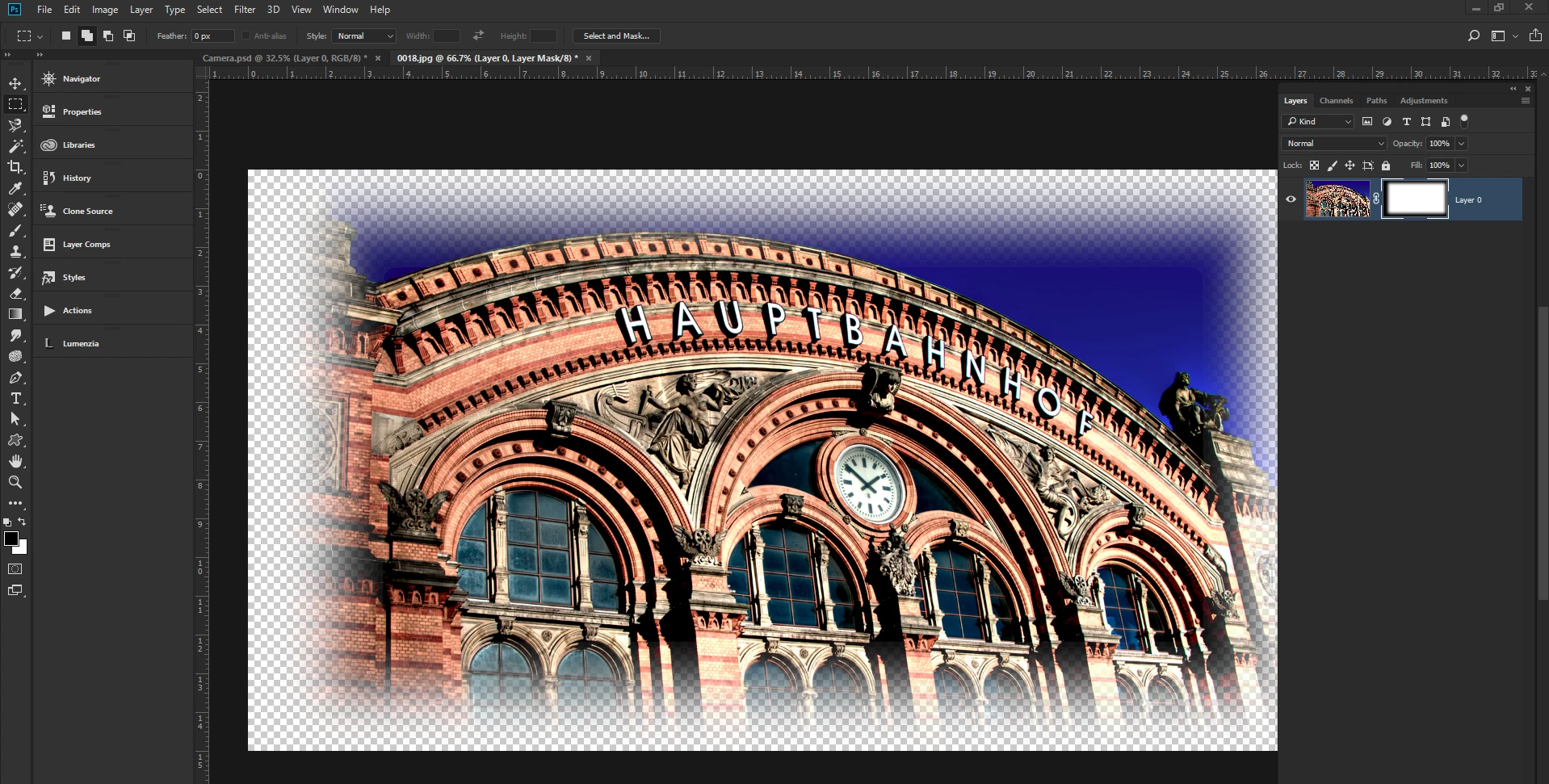Select the Eyedropper tool
This screenshot has width=1549, height=784.
(15, 188)
